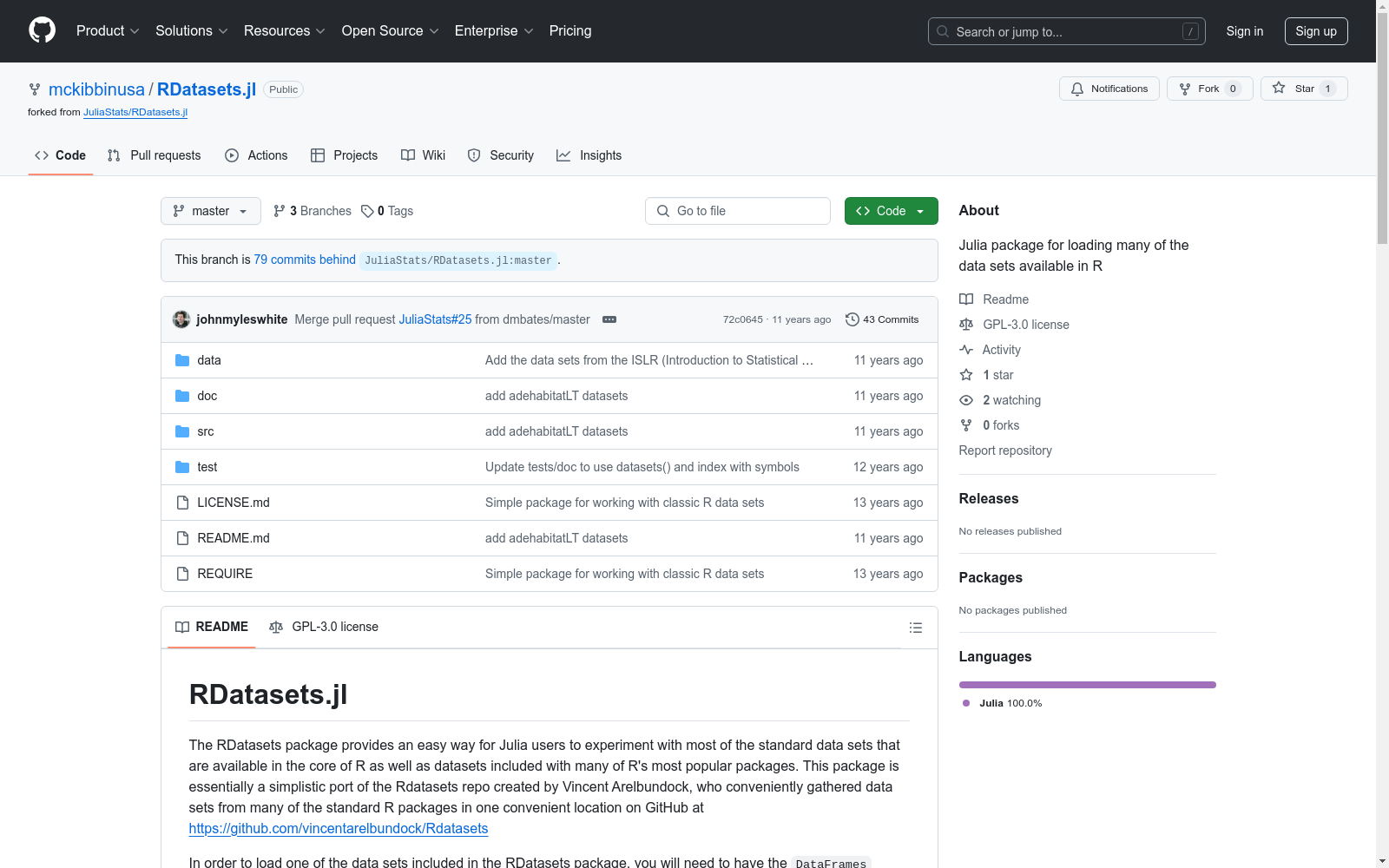Open the mckibbinusa owner link
The width and height of the screenshot is (1389, 868).
click(x=96, y=89)
